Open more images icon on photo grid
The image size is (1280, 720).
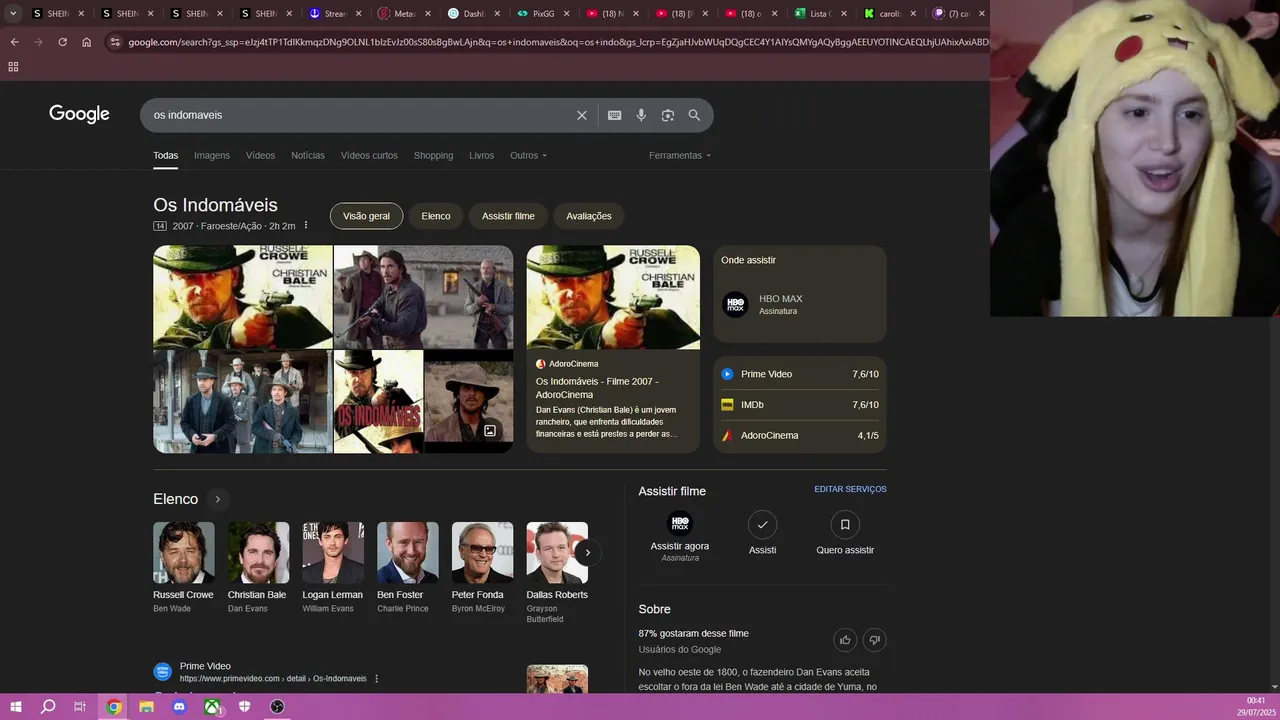click(x=490, y=431)
